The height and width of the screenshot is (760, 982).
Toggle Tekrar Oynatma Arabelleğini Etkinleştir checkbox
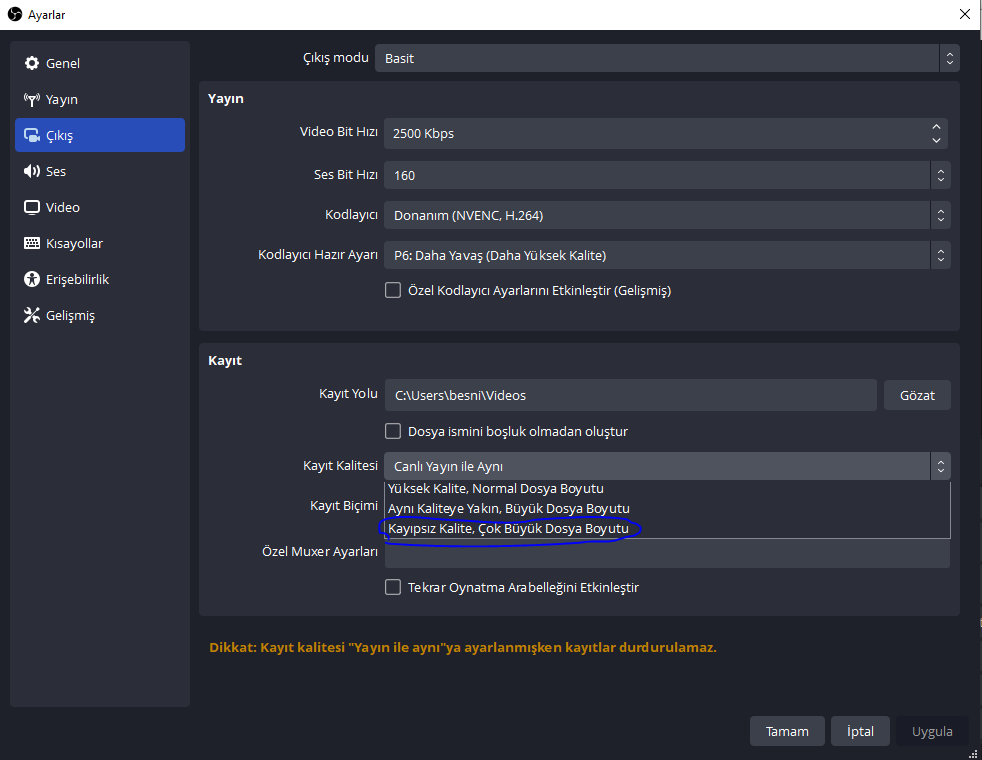click(x=393, y=588)
